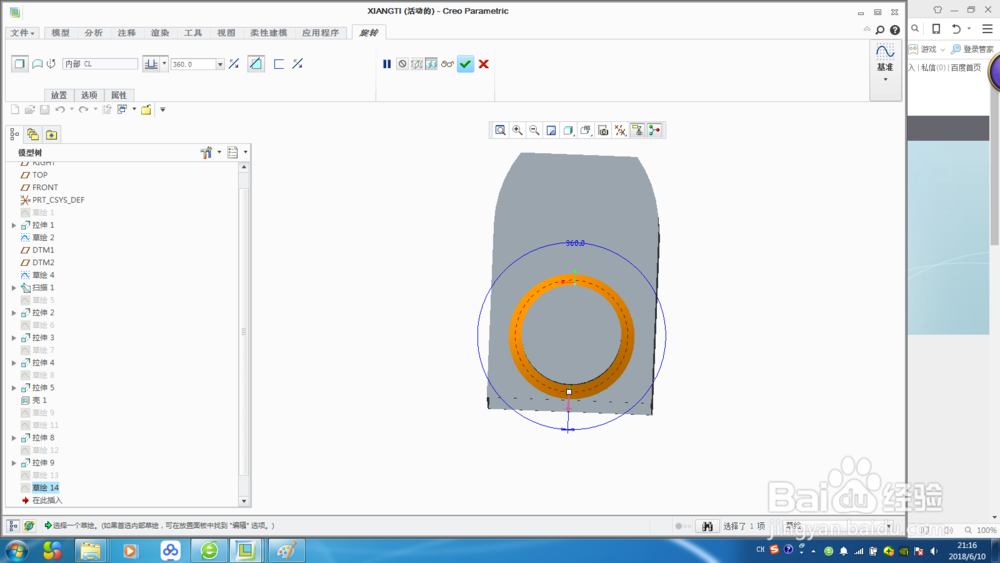Switch to the 分析 ribbon tab
Viewport: 1000px width, 563px height.
point(94,33)
